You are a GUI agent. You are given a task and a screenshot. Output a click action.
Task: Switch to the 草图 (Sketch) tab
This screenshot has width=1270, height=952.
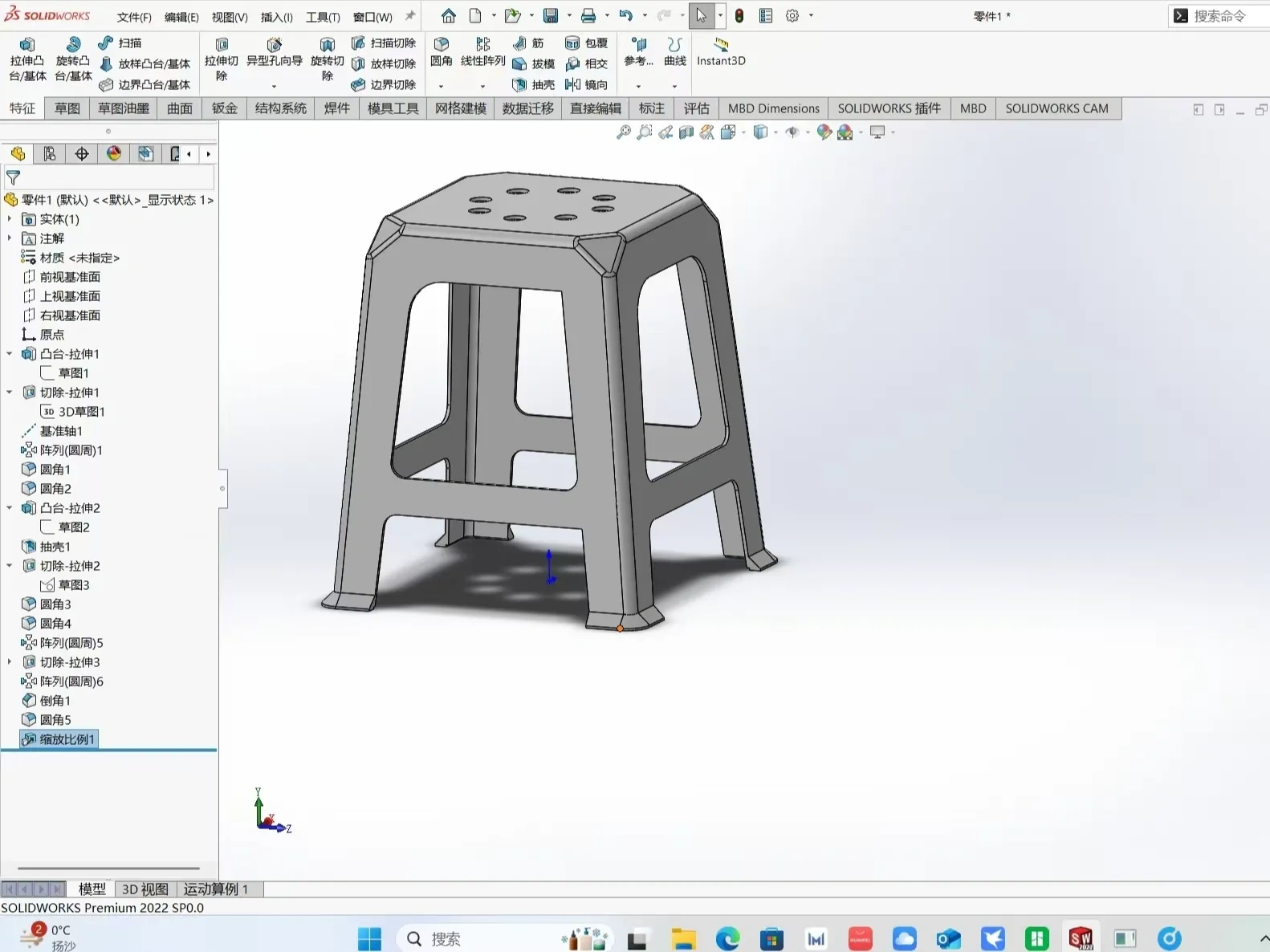[67, 108]
